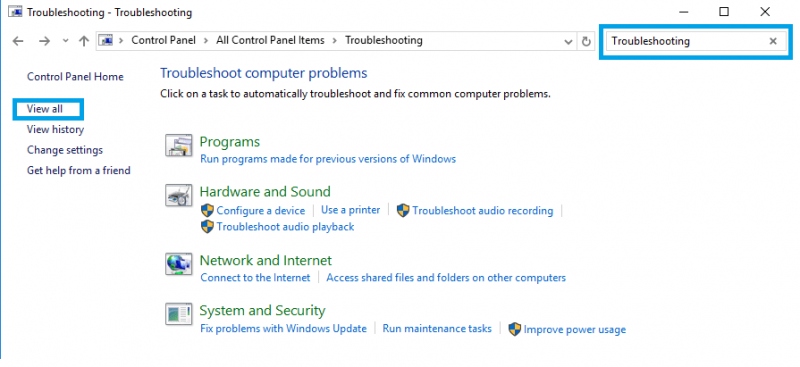
Task: Navigate up one level with up arrow
Action: coord(84,41)
